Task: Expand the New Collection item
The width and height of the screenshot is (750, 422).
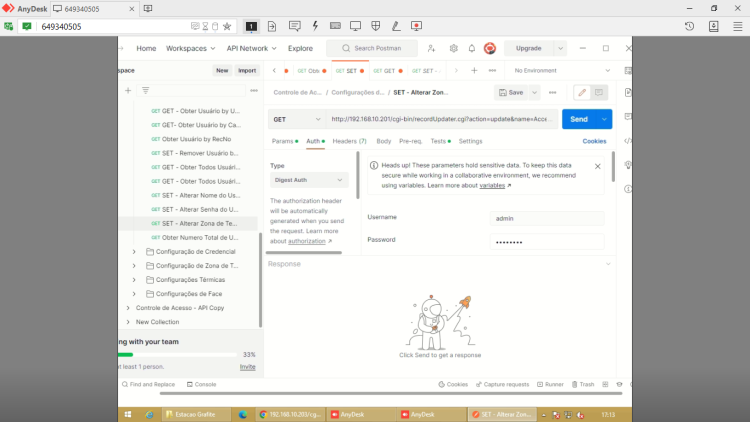Action: (128, 322)
